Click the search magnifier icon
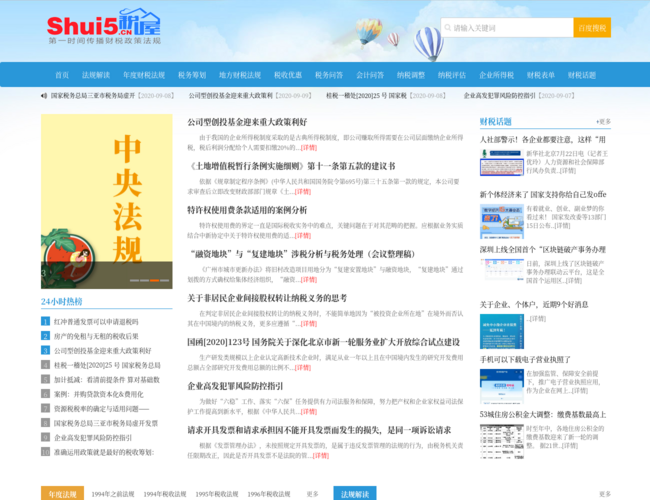650x500 pixels. pyautogui.click(x=448, y=28)
